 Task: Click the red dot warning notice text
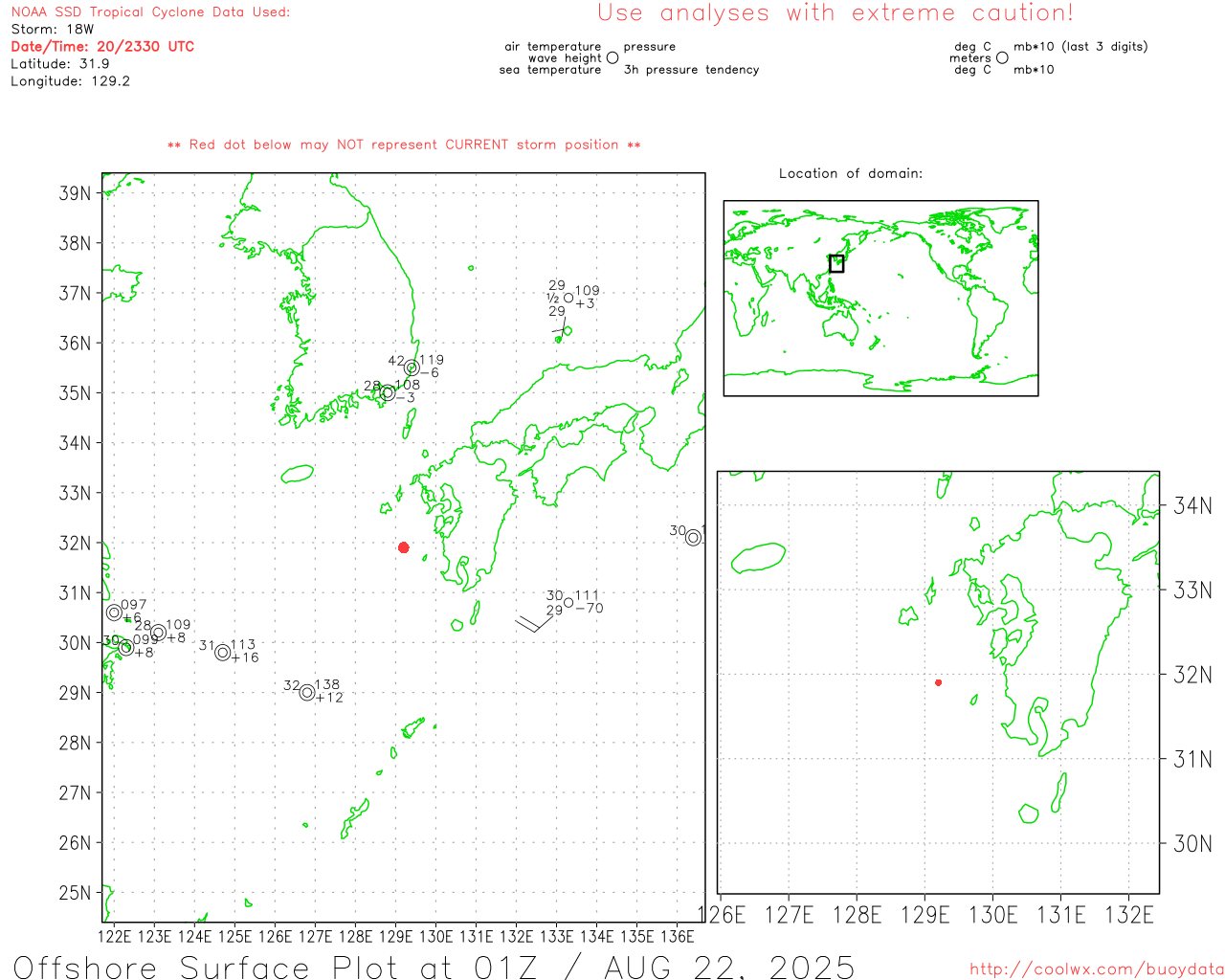click(404, 145)
